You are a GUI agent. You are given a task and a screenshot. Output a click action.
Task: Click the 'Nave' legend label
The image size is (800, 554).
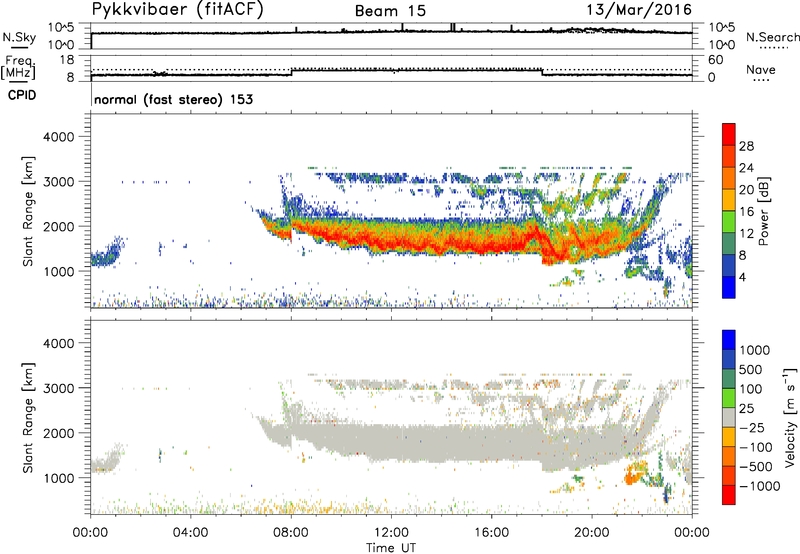760,69
